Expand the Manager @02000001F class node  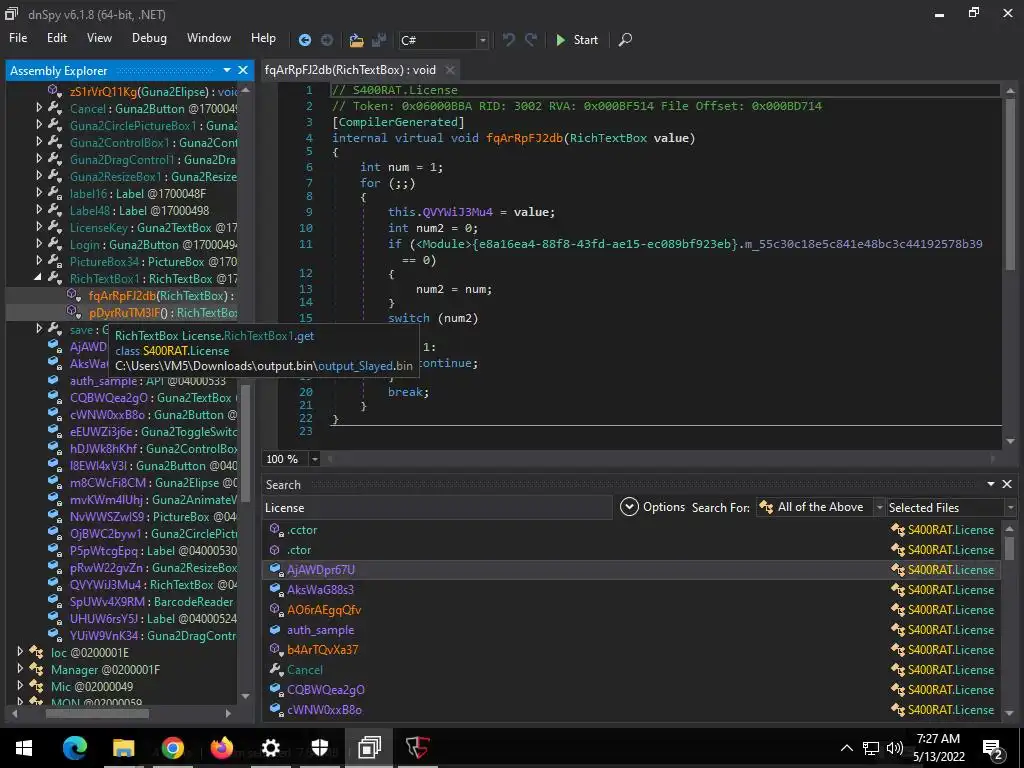(20, 669)
